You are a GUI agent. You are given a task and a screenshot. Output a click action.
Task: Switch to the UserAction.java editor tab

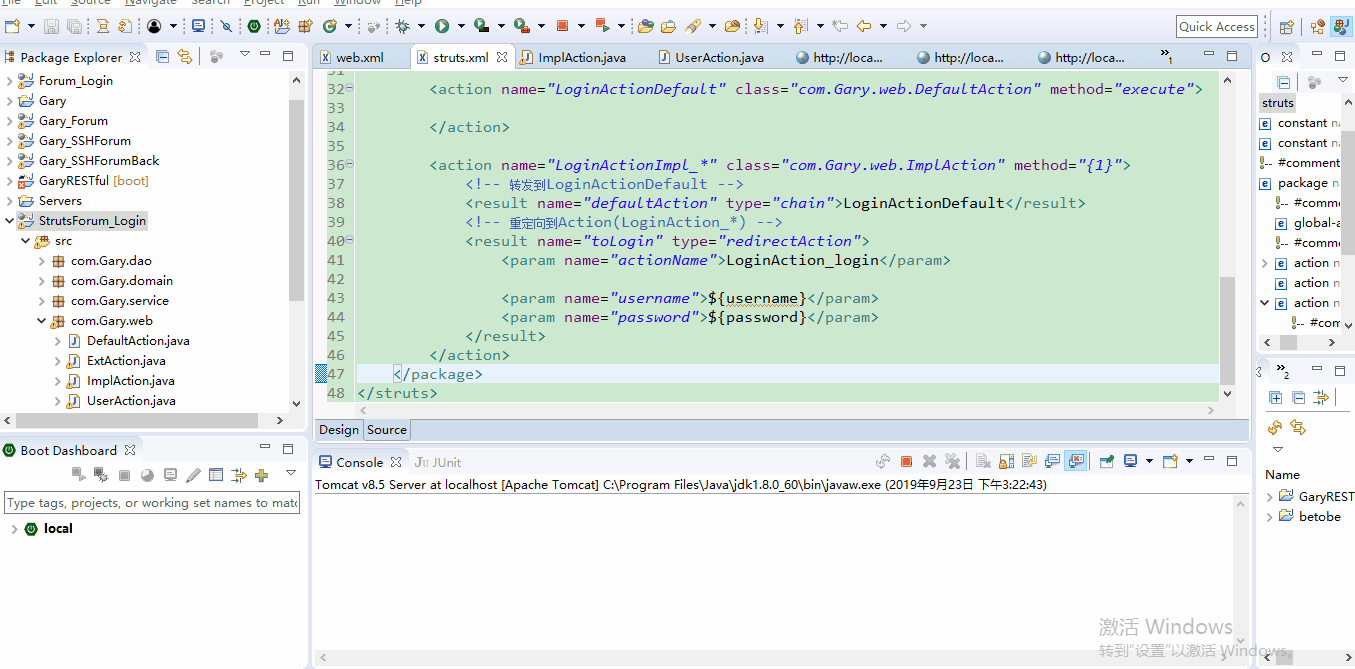pos(709,57)
